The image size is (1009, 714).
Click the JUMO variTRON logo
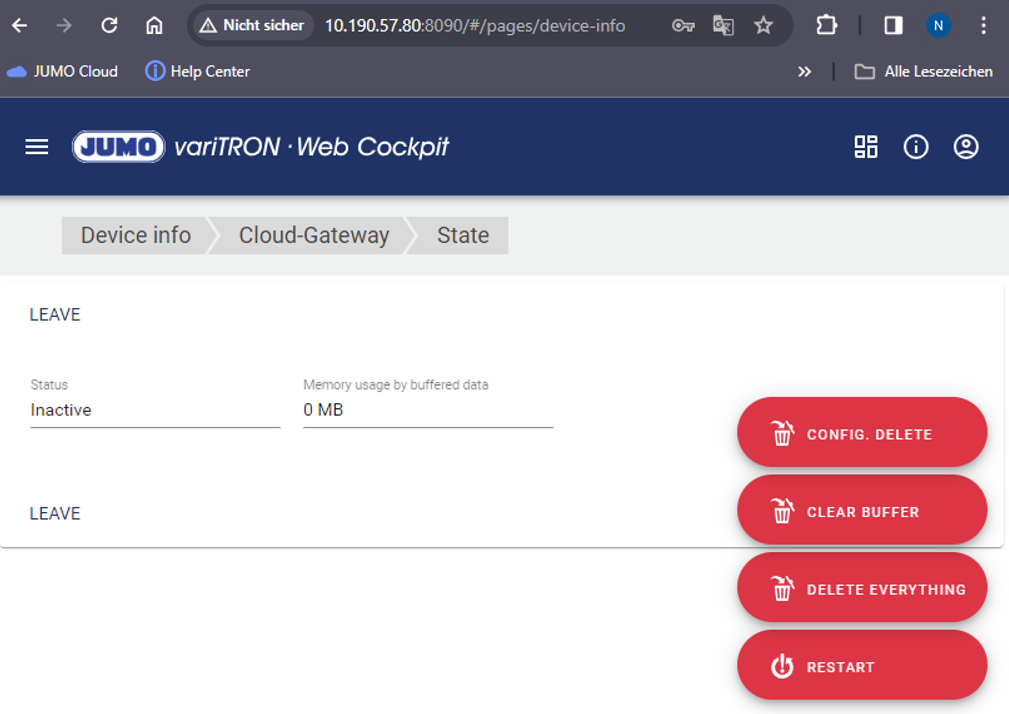click(260, 147)
